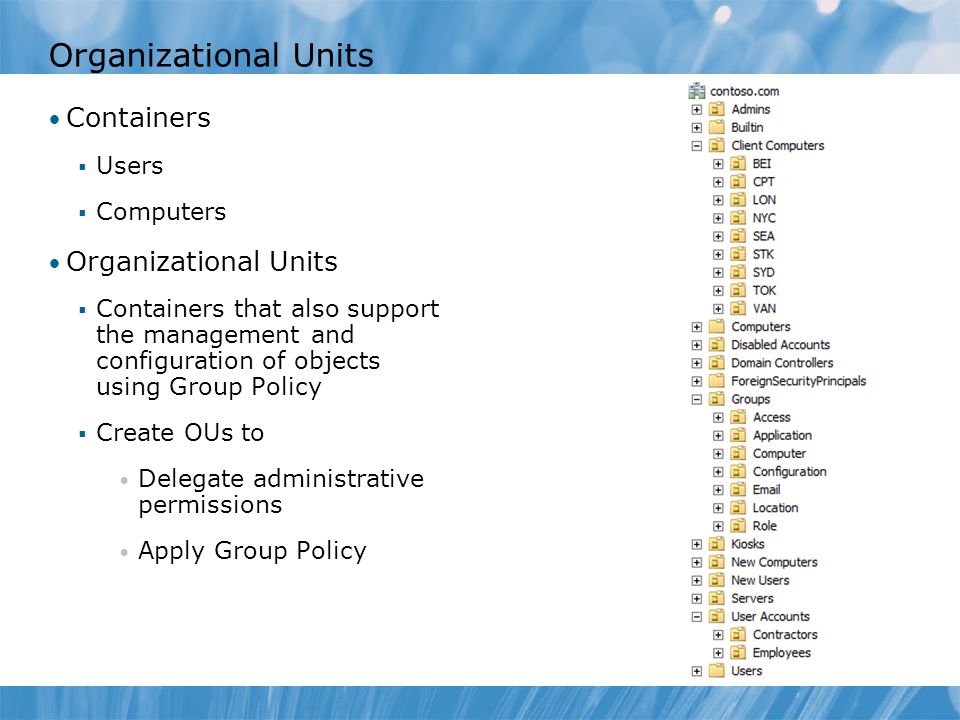Viewport: 960px width, 720px height.
Task: Click the Admins OU folder icon
Action: point(716,110)
